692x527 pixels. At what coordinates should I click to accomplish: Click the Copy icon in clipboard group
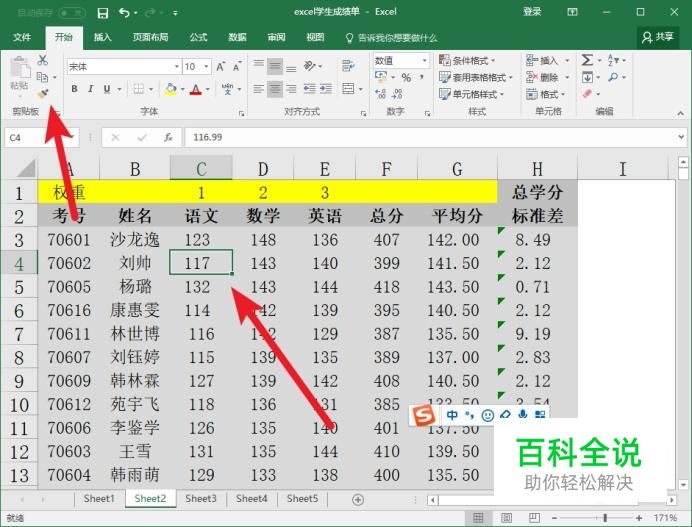[42, 77]
